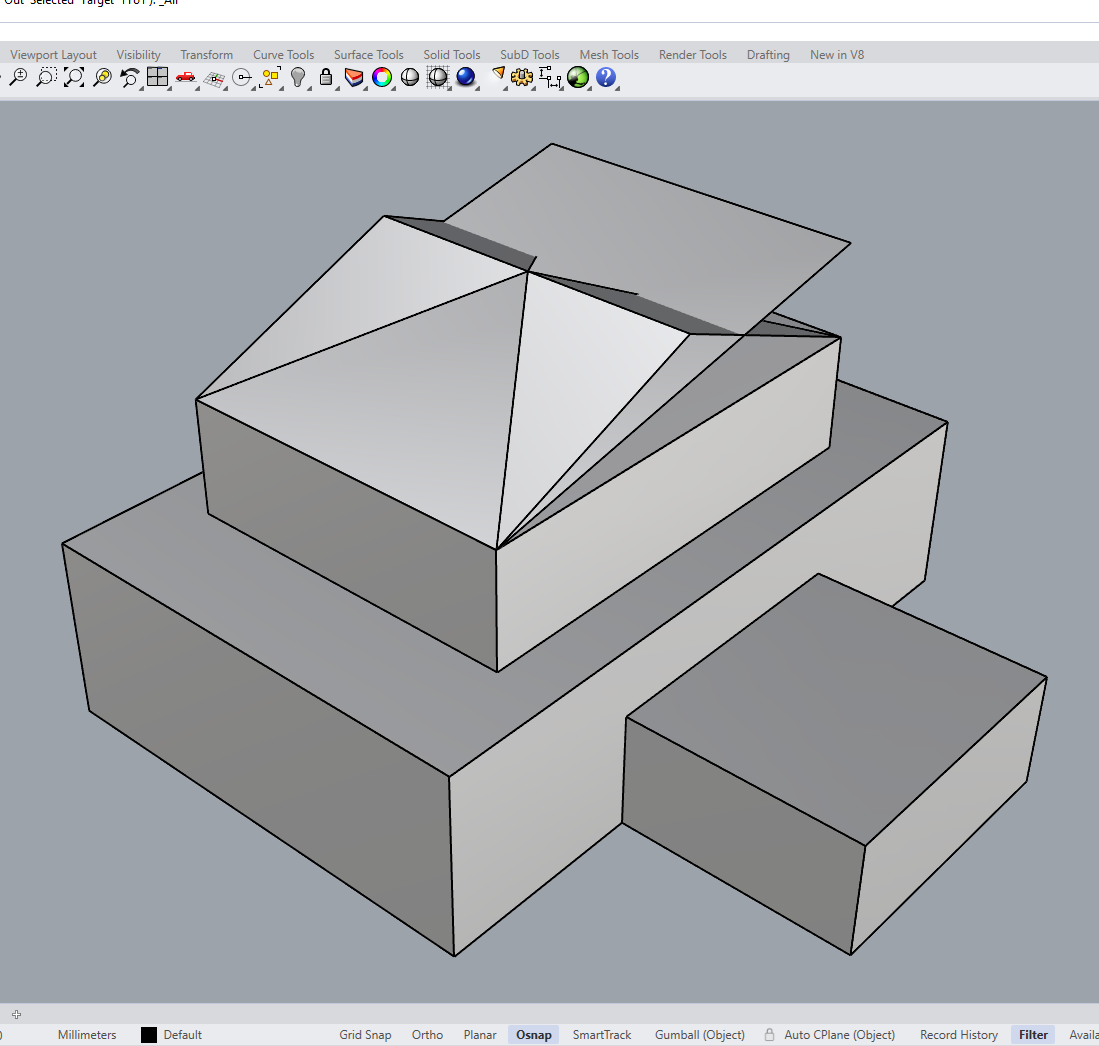Open the light bulb Hide Objects icon
The image size is (1099, 1046).
297,77
